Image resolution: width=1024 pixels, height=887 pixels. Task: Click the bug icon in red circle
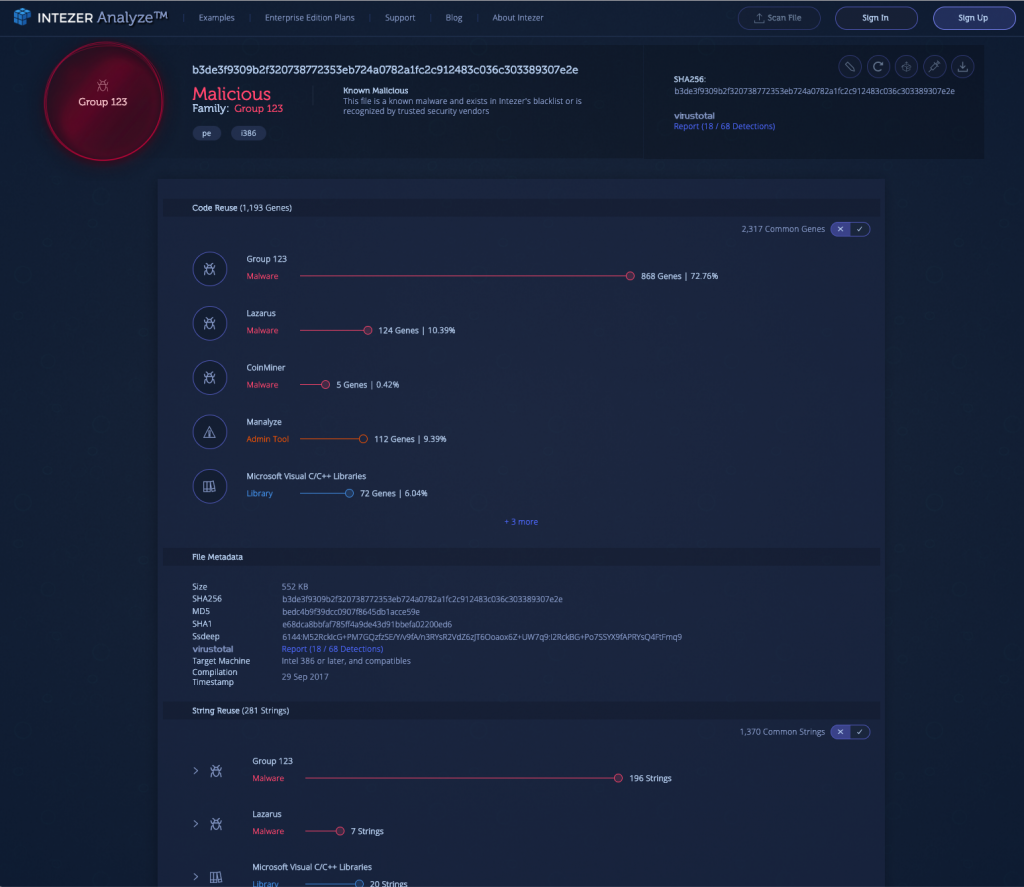[103, 86]
